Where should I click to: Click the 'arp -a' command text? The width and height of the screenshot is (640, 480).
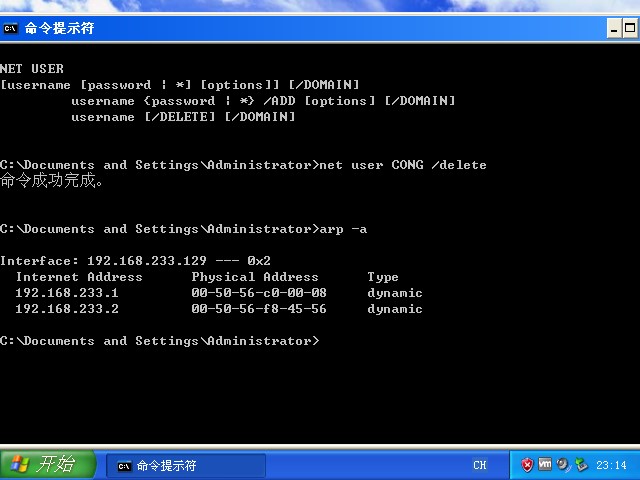tap(343, 229)
